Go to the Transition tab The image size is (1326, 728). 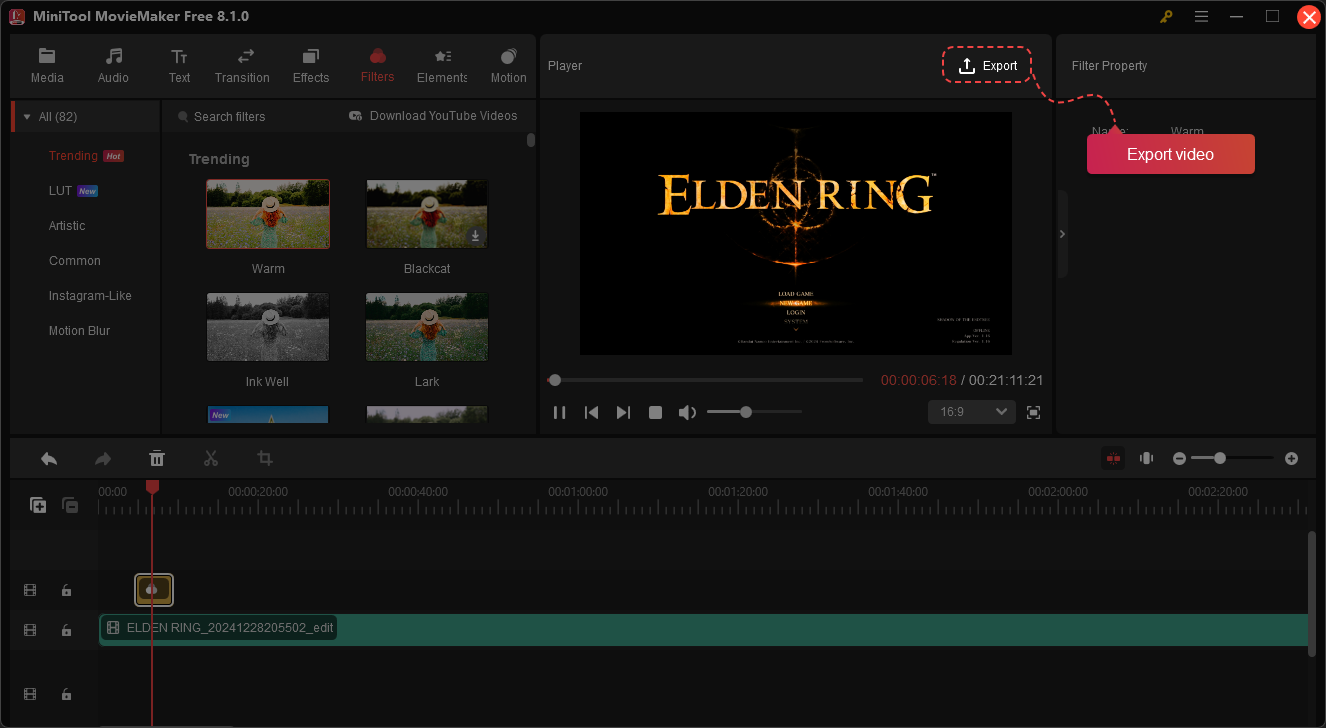(x=242, y=66)
